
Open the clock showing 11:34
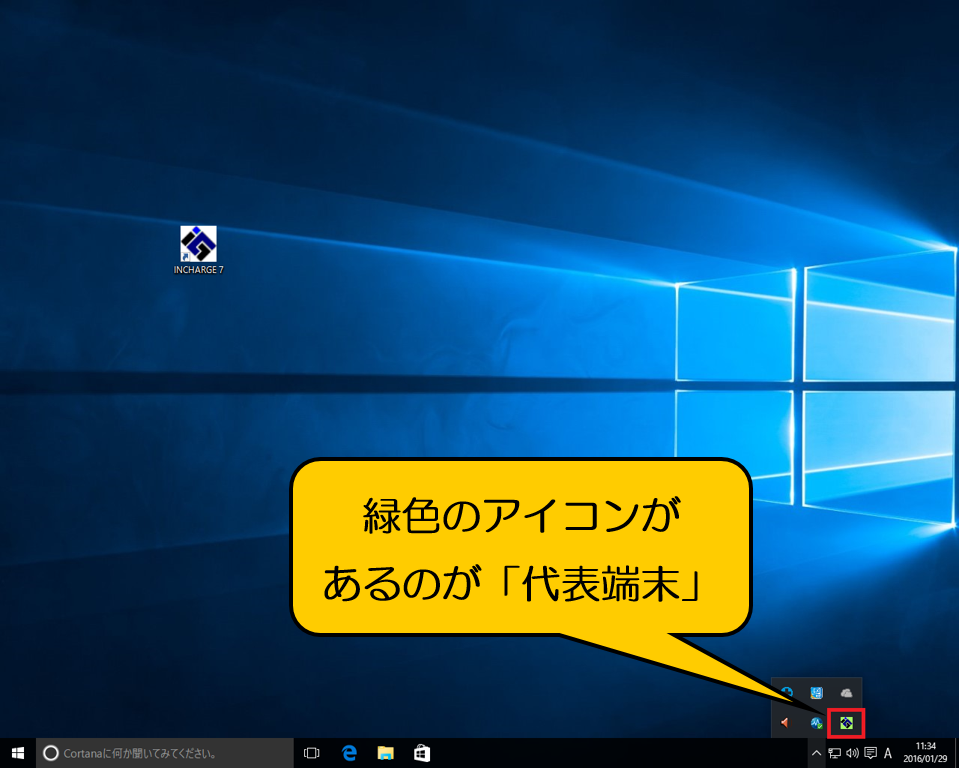925,753
